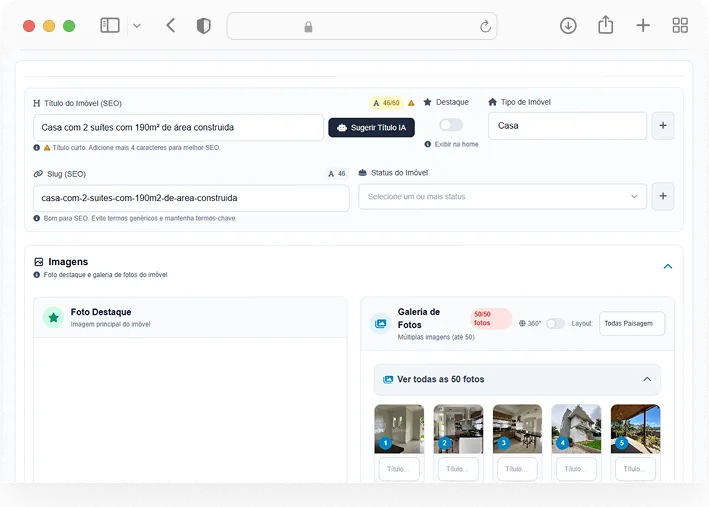Open a new tab with the plus icon
This screenshot has height=507, width=709.
(x=643, y=25)
